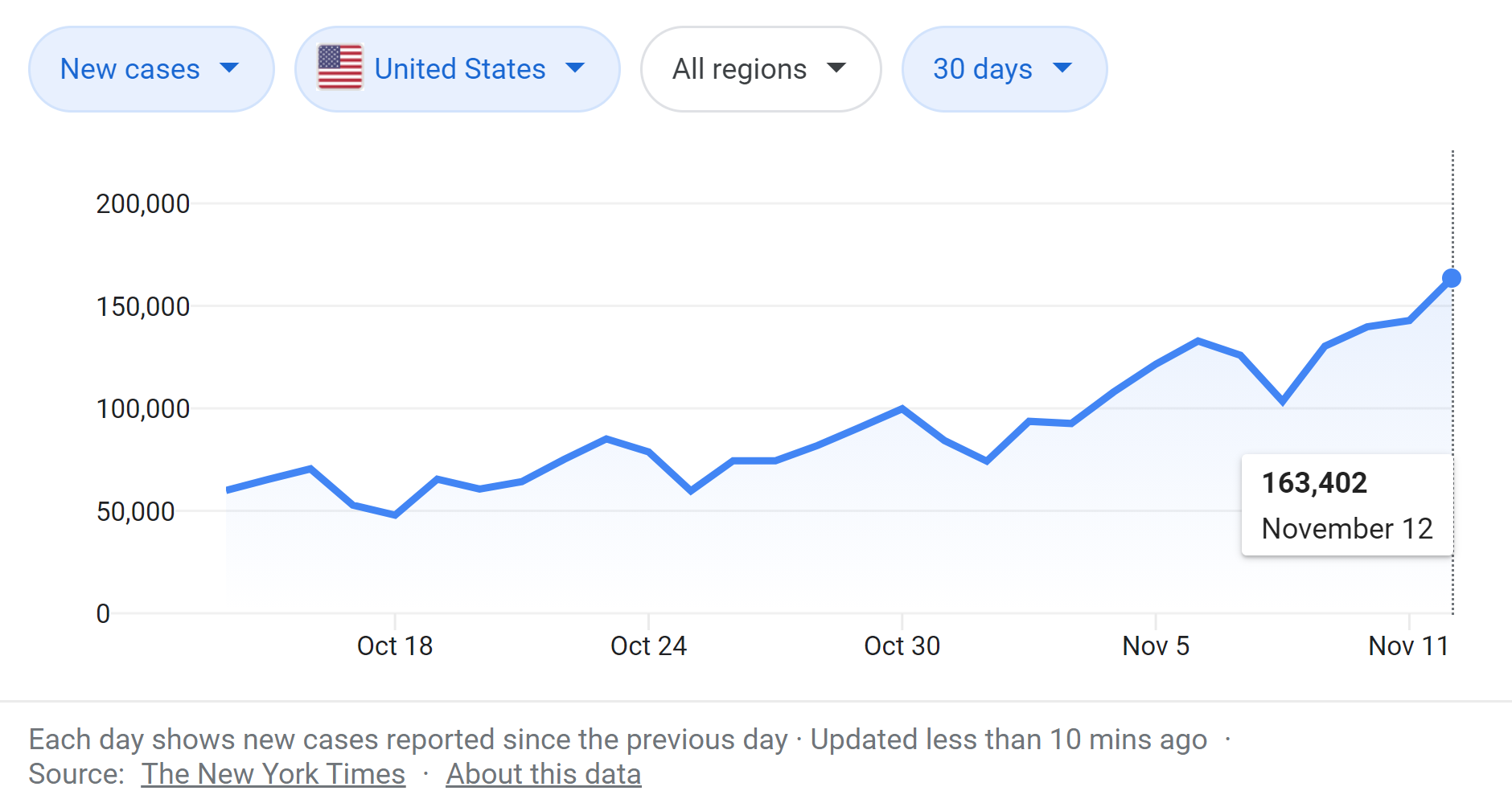Click the Oct 18 axis label

(395, 646)
